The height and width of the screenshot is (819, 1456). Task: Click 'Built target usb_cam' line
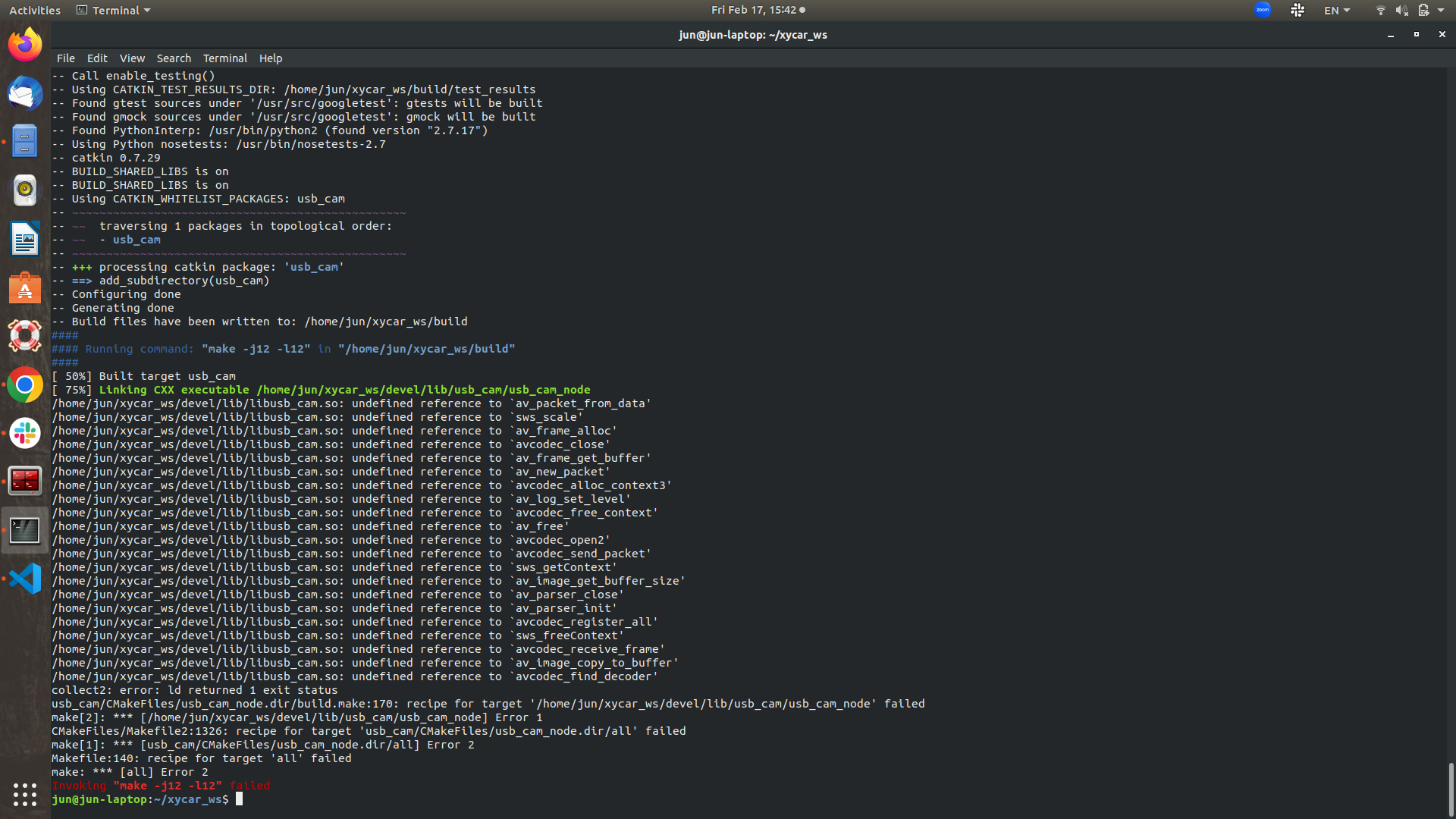point(143,376)
